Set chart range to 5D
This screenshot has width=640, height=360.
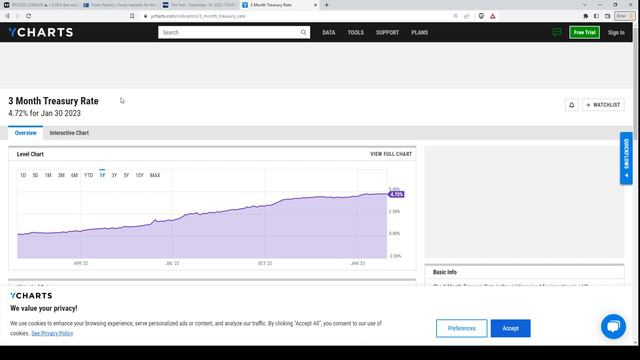[x=35, y=175]
